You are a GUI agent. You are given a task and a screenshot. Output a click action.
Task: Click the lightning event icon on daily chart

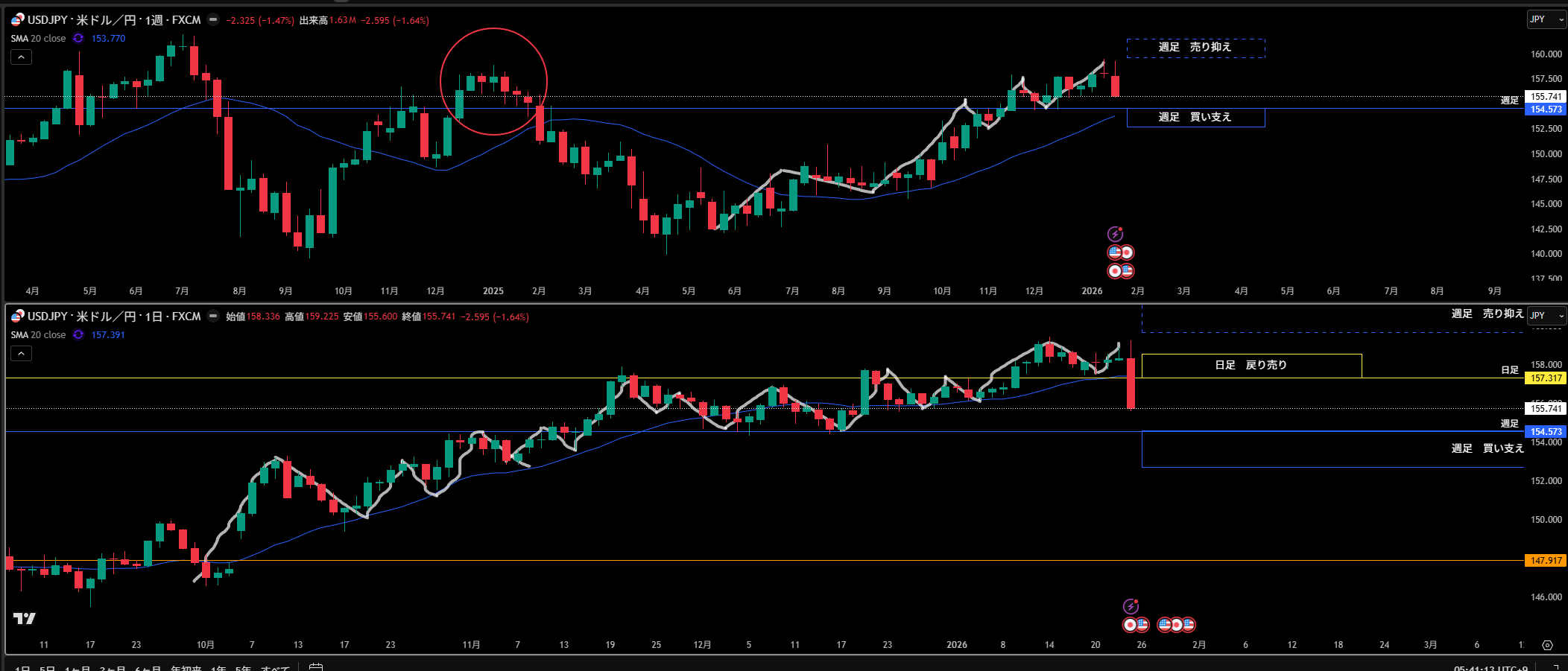coord(1131,606)
